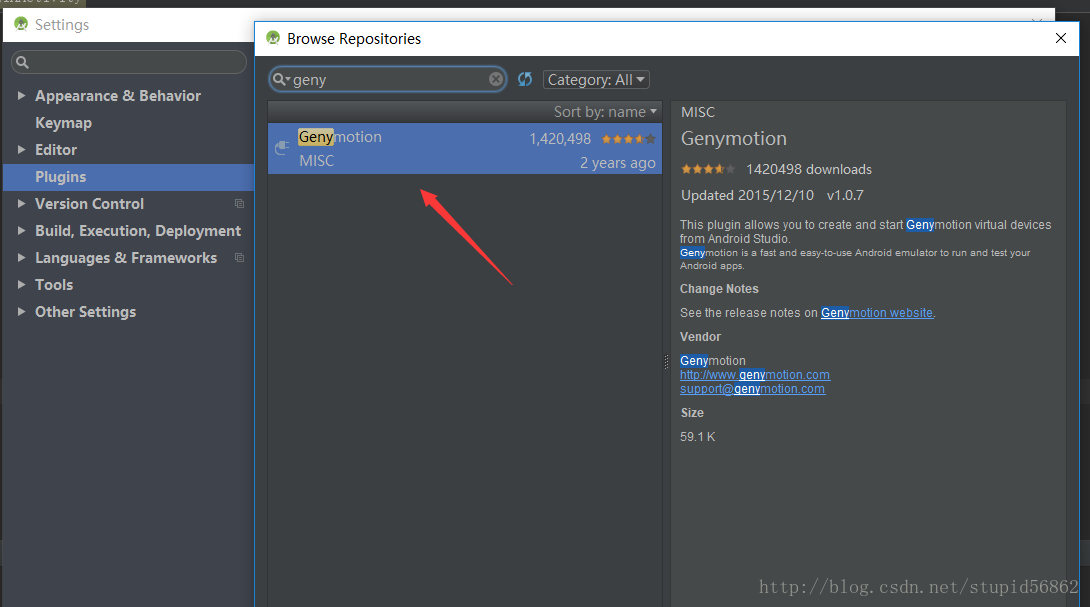The image size is (1090, 607).
Task: Click the 'Change Notes' heading
Action: 719,289
